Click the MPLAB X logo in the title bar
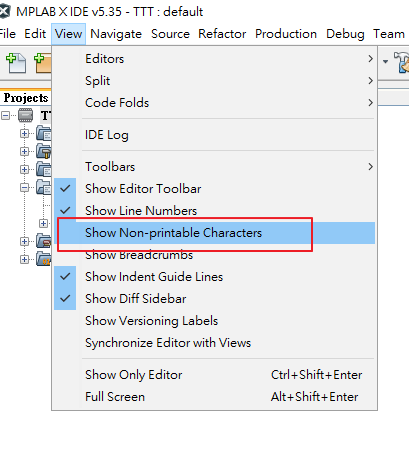409x466 pixels. (5, 12)
